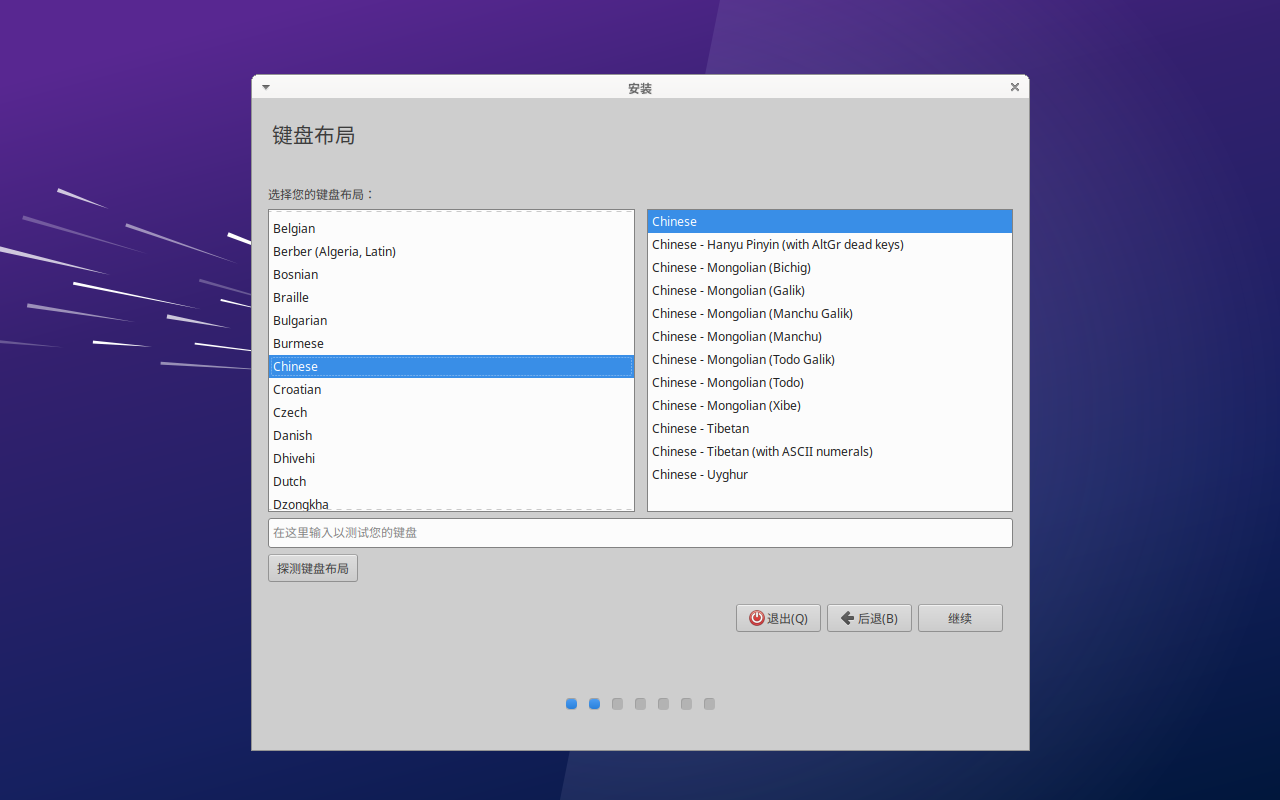
Task: Open the window menu arrow in title bar
Action: tap(266, 87)
